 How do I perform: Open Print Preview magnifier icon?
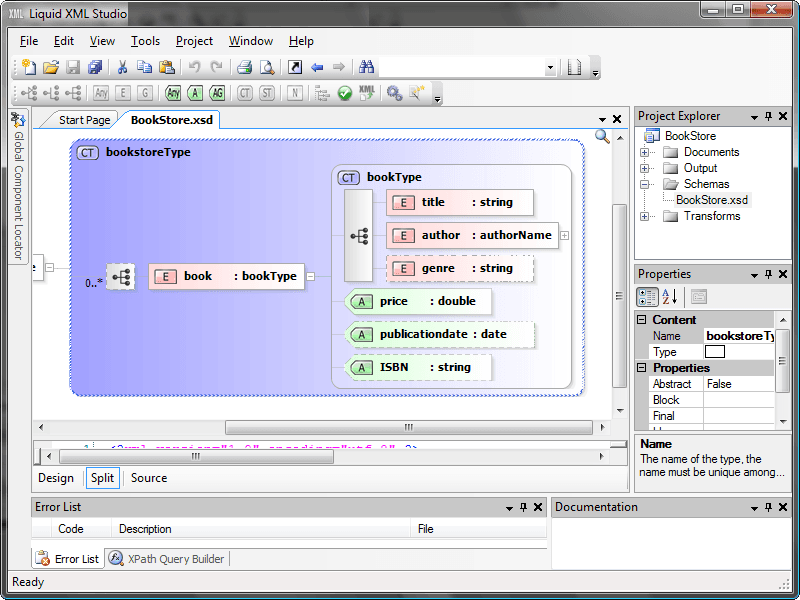pos(267,67)
